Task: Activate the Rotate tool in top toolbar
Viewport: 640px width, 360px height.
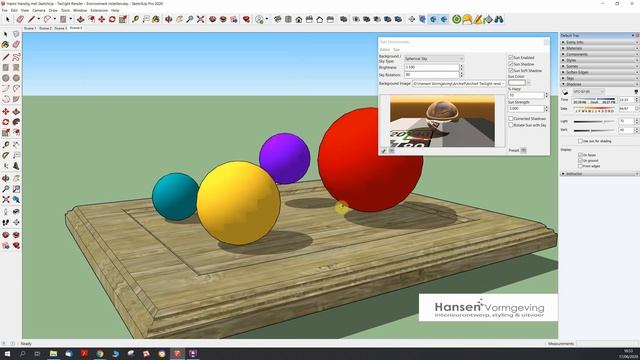Action: point(112,19)
